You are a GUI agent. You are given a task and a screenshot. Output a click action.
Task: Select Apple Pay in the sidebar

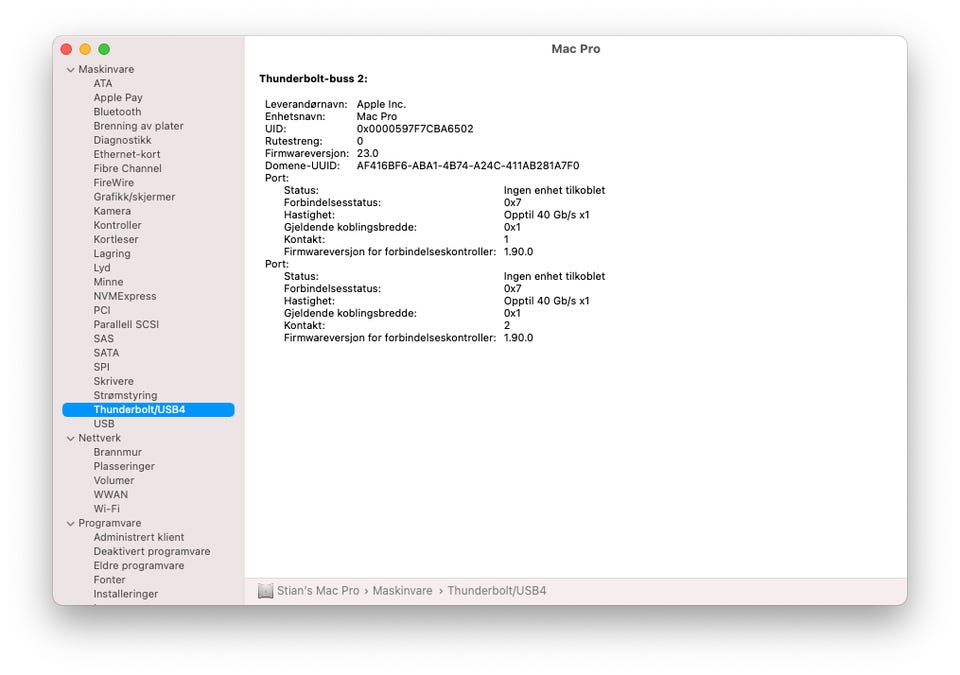118,97
